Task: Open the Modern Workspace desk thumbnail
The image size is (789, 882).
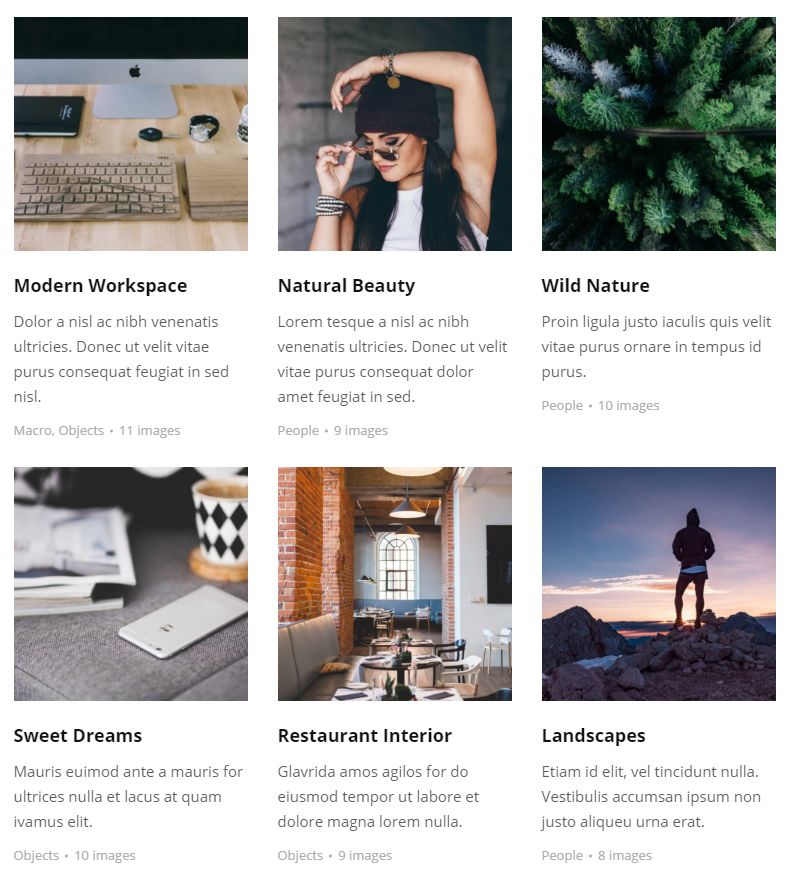Action: [x=130, y=134]
